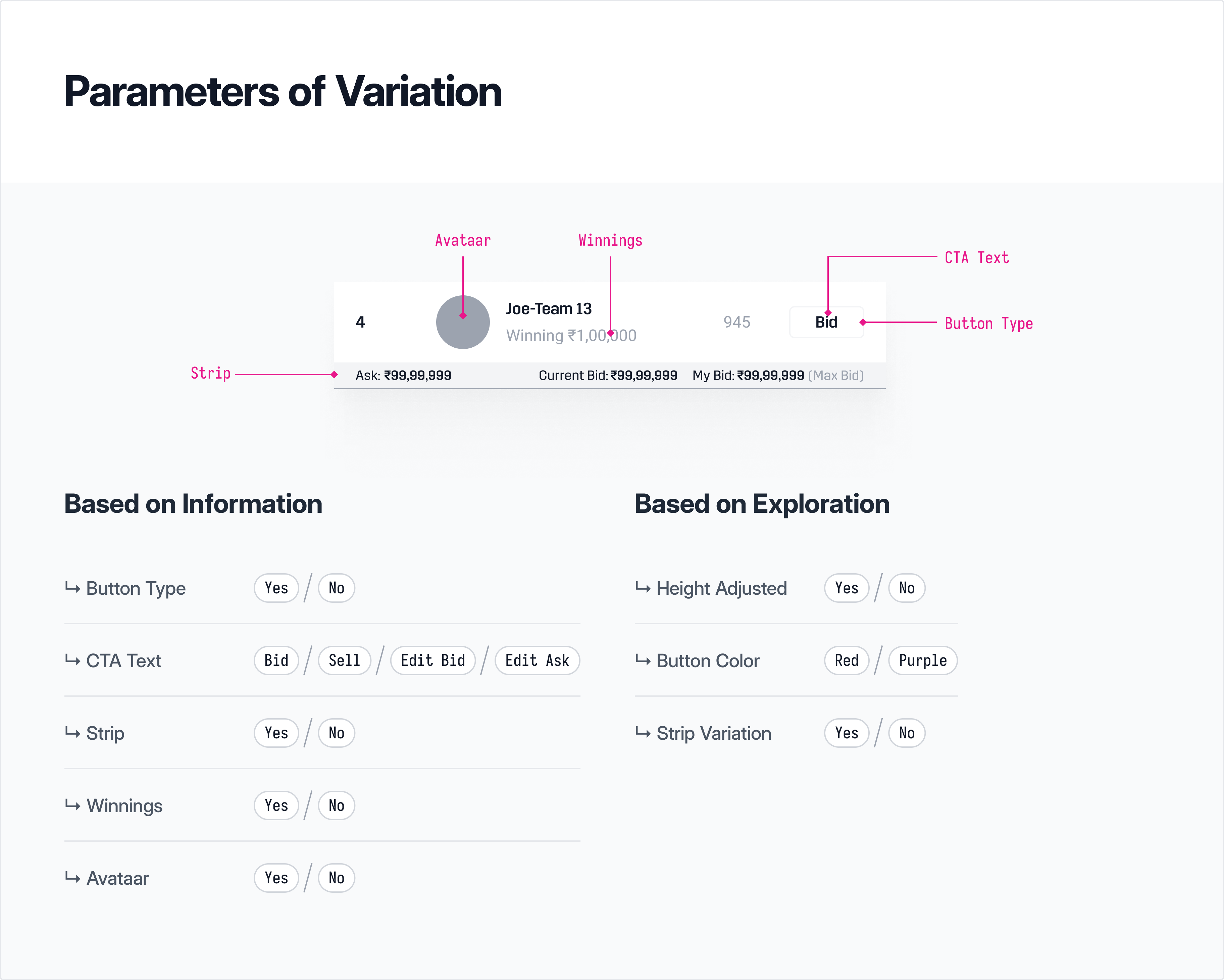
Task: Click the arrow icon beside Winnings row
Action: pos(72,804)
